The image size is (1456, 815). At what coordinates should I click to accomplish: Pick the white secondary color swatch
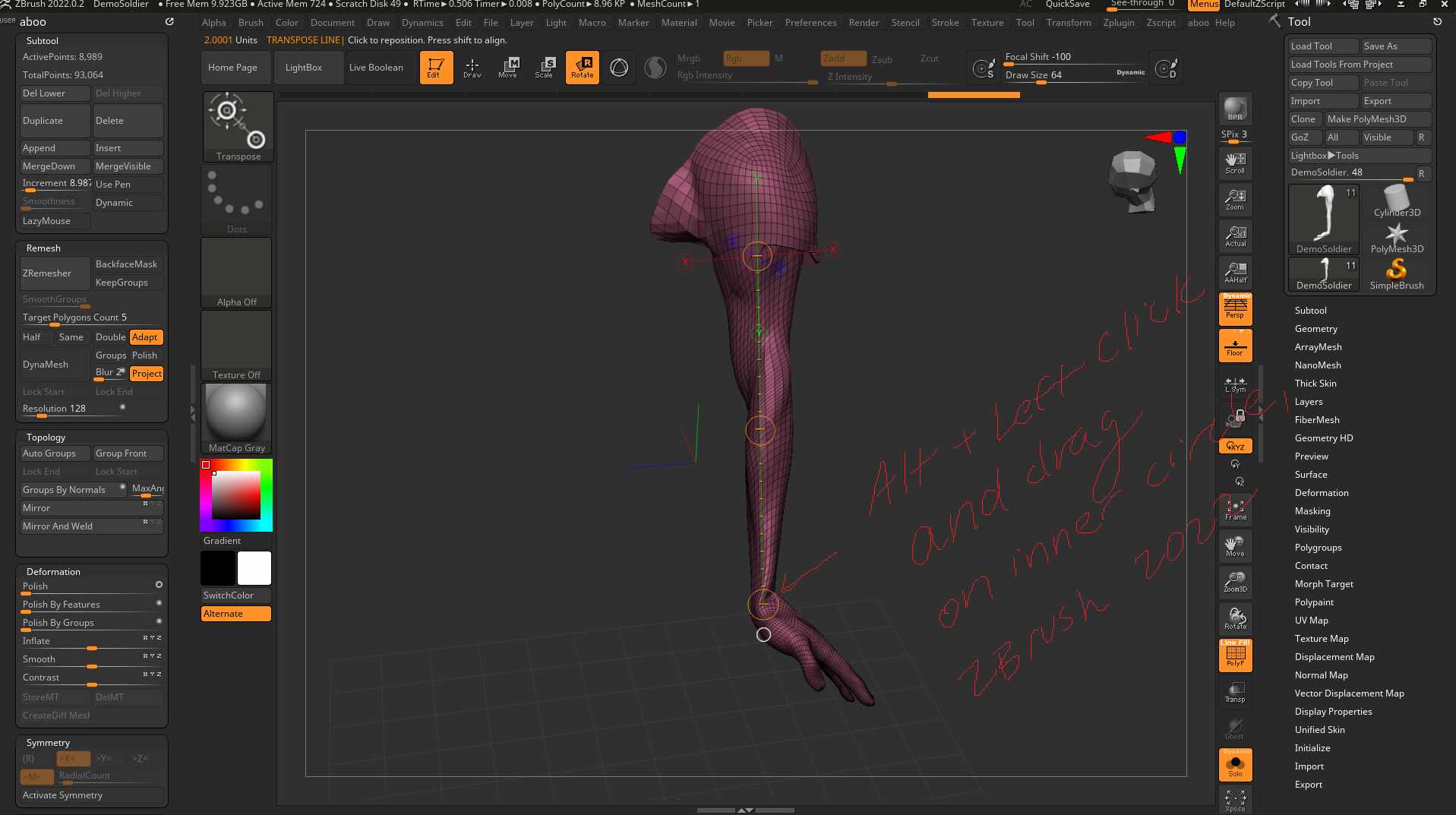[x=254, y=568]
